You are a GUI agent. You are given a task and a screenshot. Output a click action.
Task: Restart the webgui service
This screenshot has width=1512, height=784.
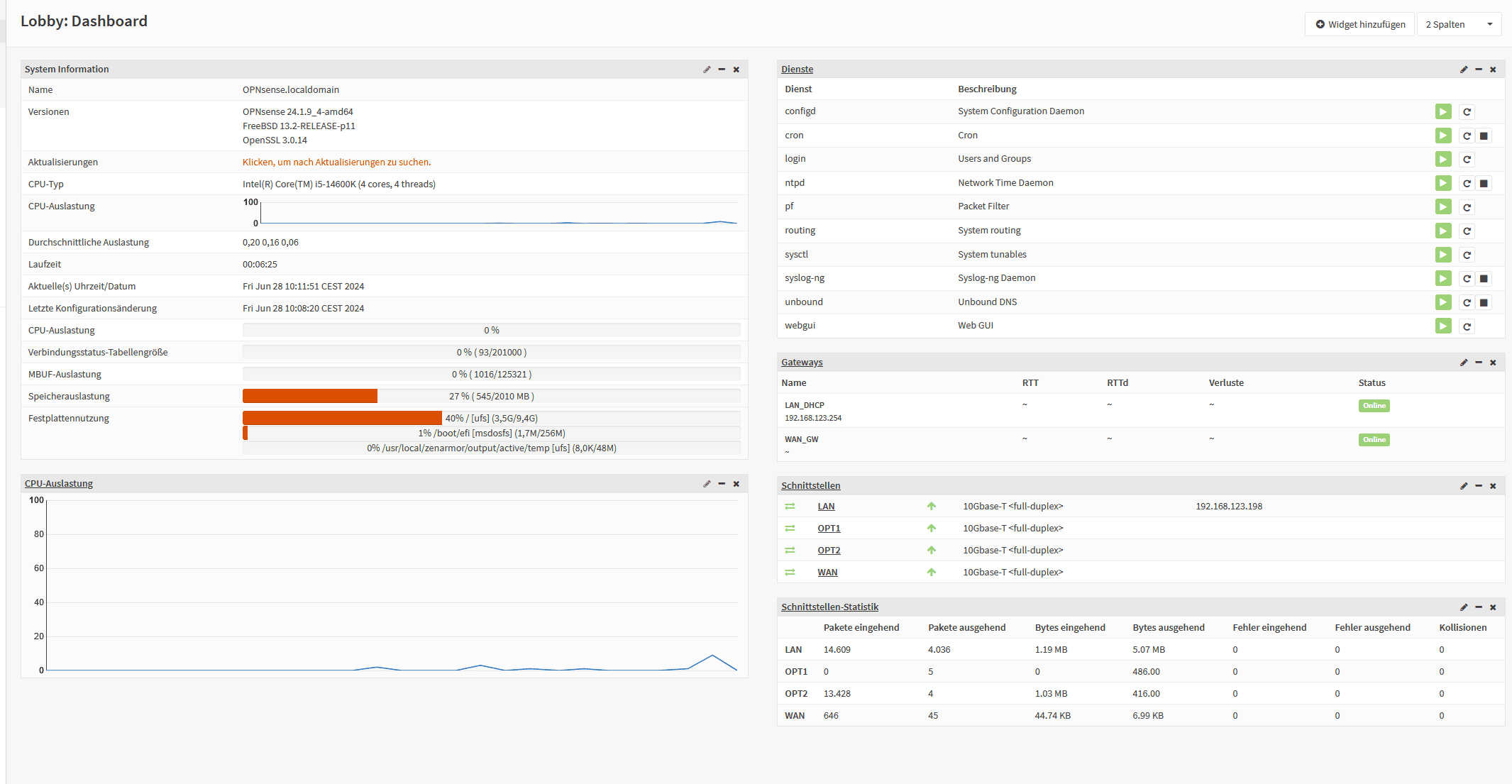tap(1467, 326)
